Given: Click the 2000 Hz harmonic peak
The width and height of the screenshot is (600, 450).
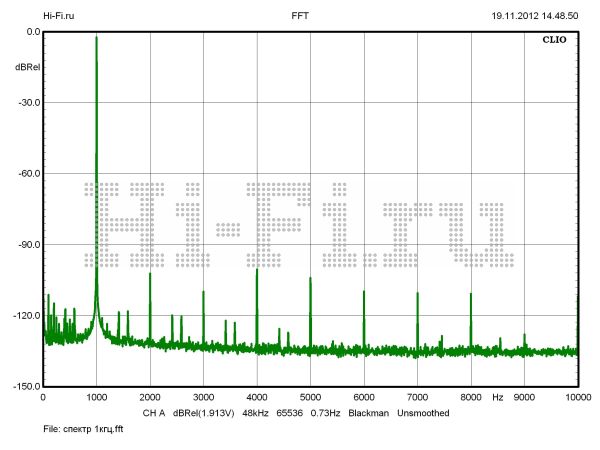Looking at the screenshot, I should click(150, 274).
